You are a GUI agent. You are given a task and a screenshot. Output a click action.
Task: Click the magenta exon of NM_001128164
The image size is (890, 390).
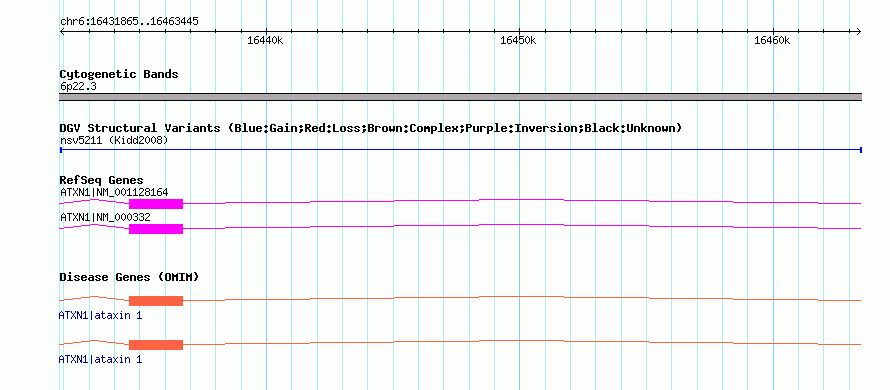pos(156,204)
